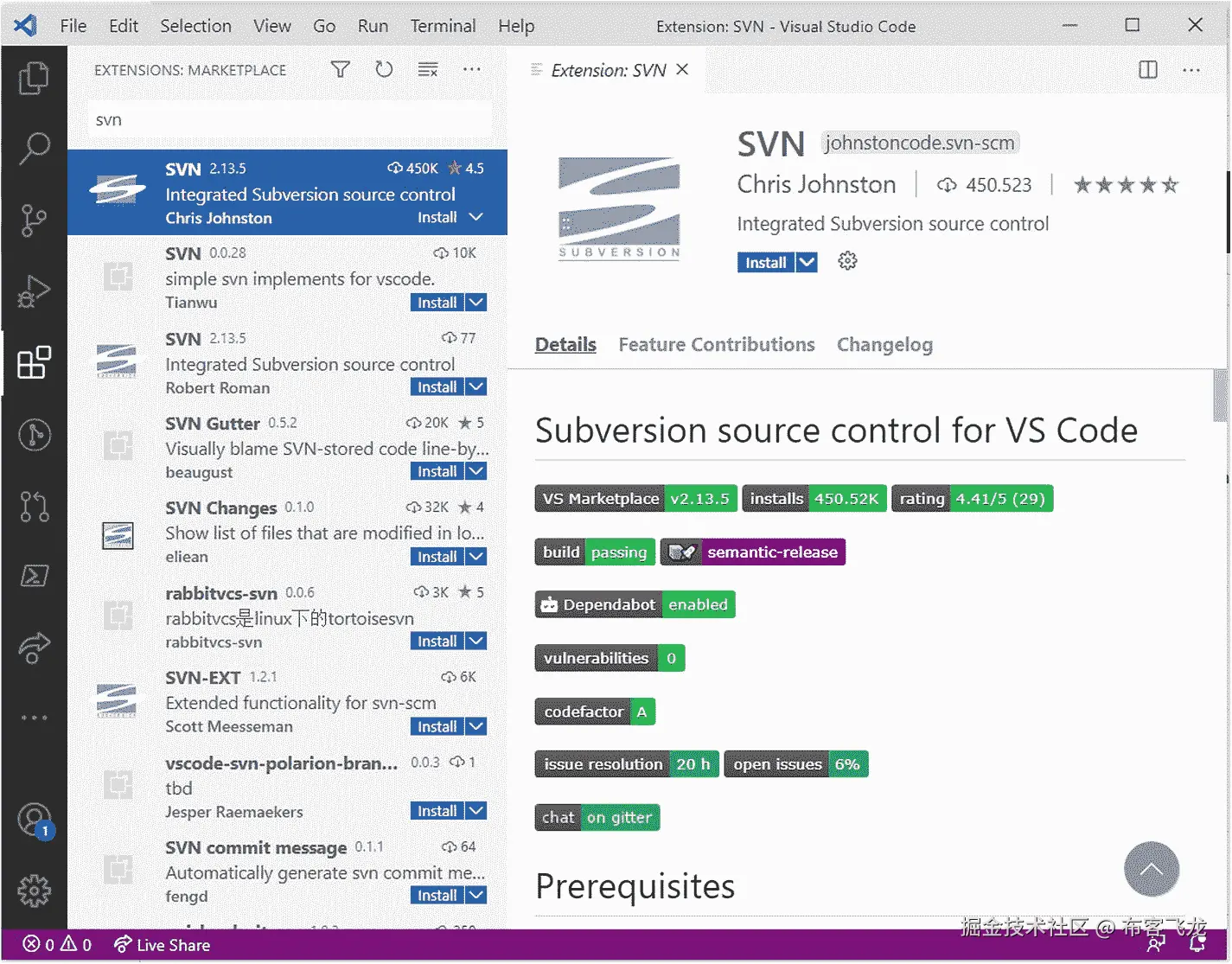Viewport: 1232px width, 964px height.
Task: Show additional activity bar views (ellipsis)
Action: tap(34, 718)
